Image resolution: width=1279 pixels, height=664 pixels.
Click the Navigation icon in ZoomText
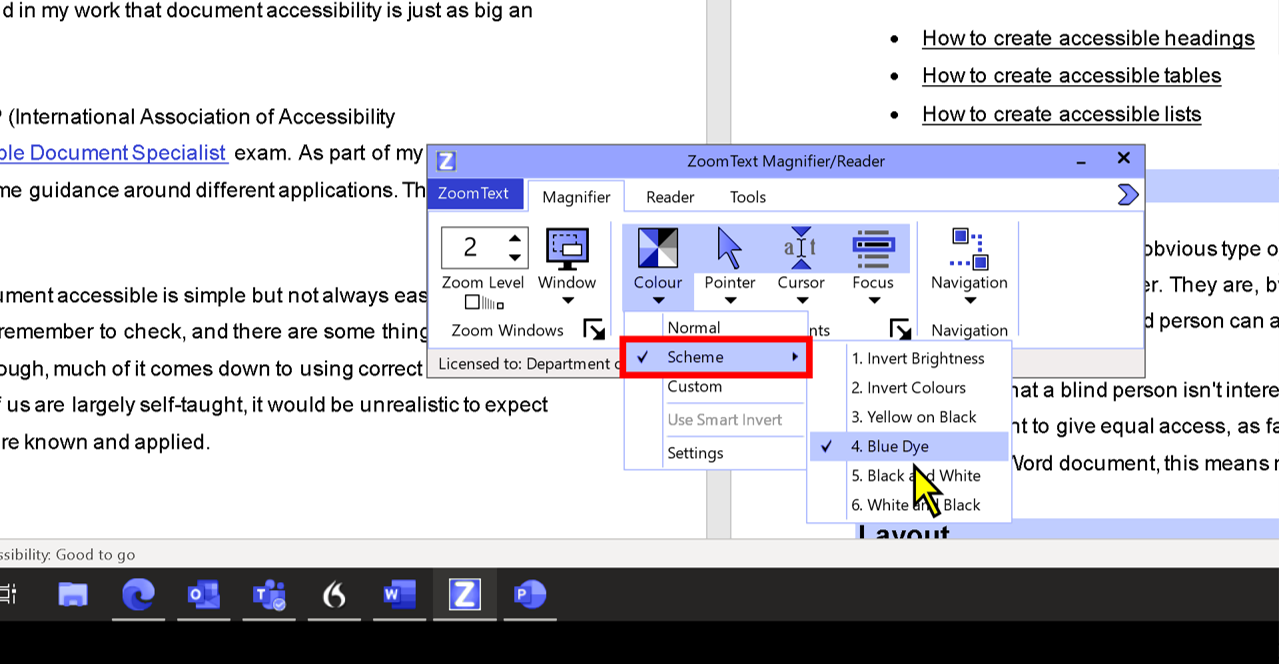(969, 248)
